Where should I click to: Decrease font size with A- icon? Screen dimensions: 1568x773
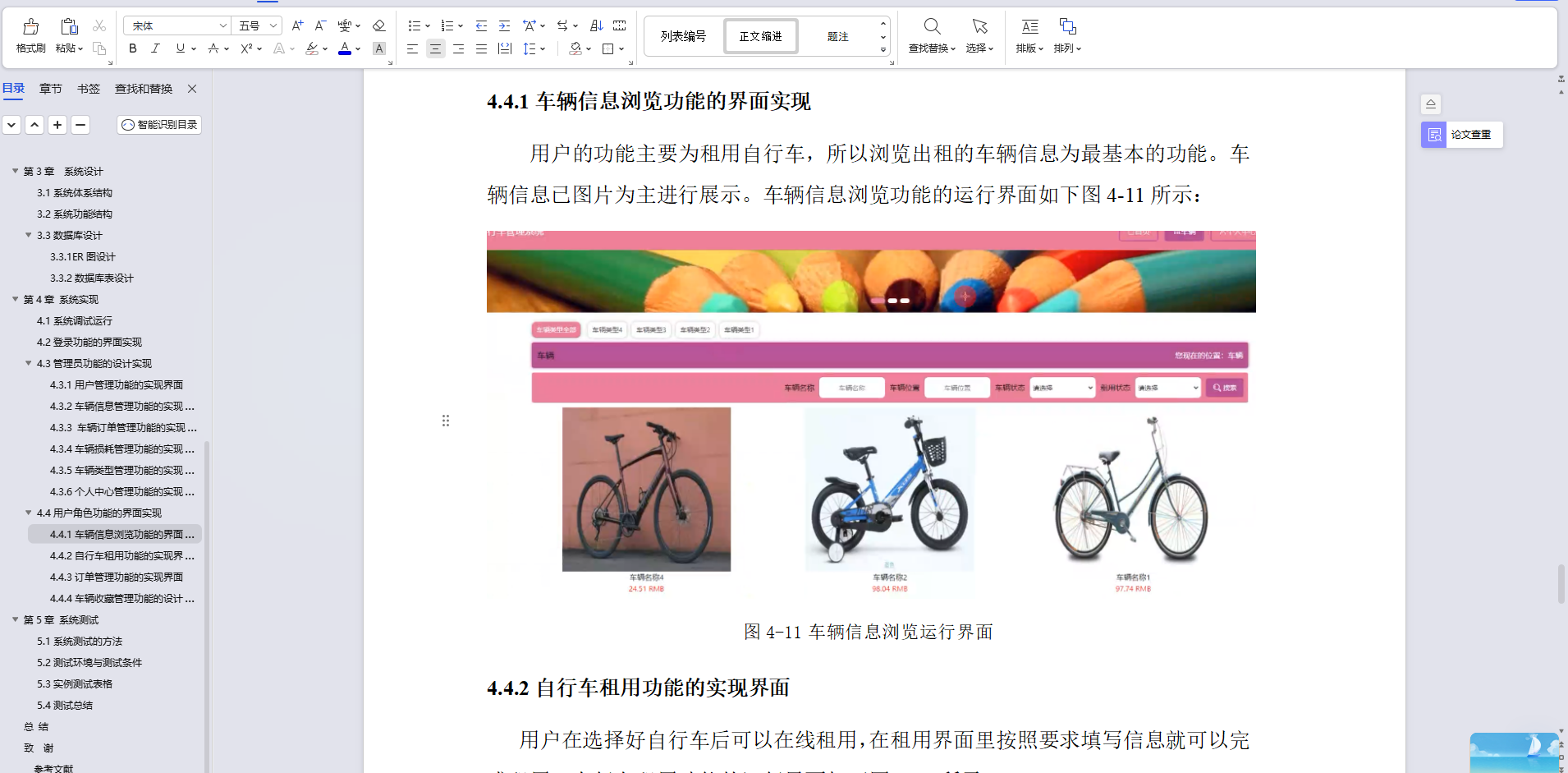pos(320,26)
